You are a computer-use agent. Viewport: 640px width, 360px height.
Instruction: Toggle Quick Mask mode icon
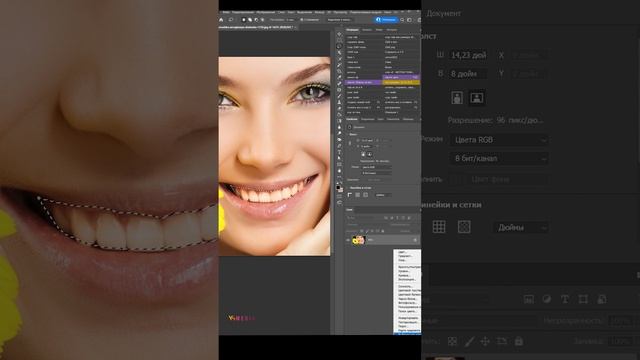[x=339, y=196]
